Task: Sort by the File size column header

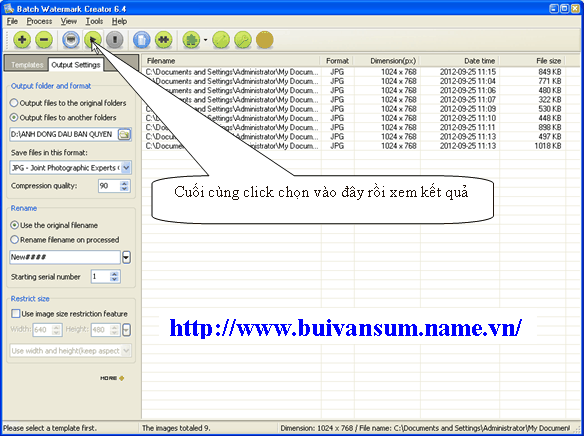Action: [532, 61]
